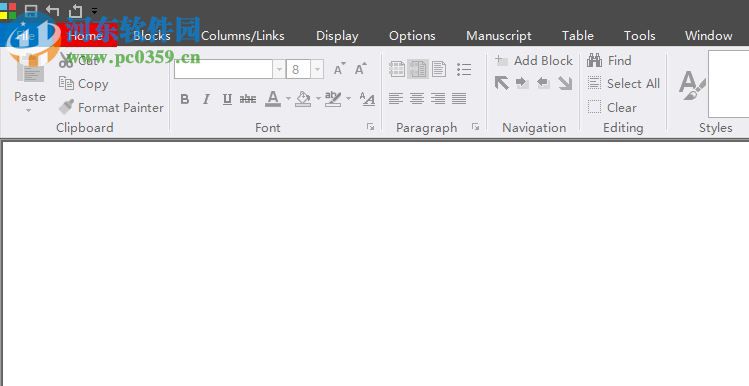Click the up-left arrow navigation icon

pyautogui.click(x=502, y=83)
